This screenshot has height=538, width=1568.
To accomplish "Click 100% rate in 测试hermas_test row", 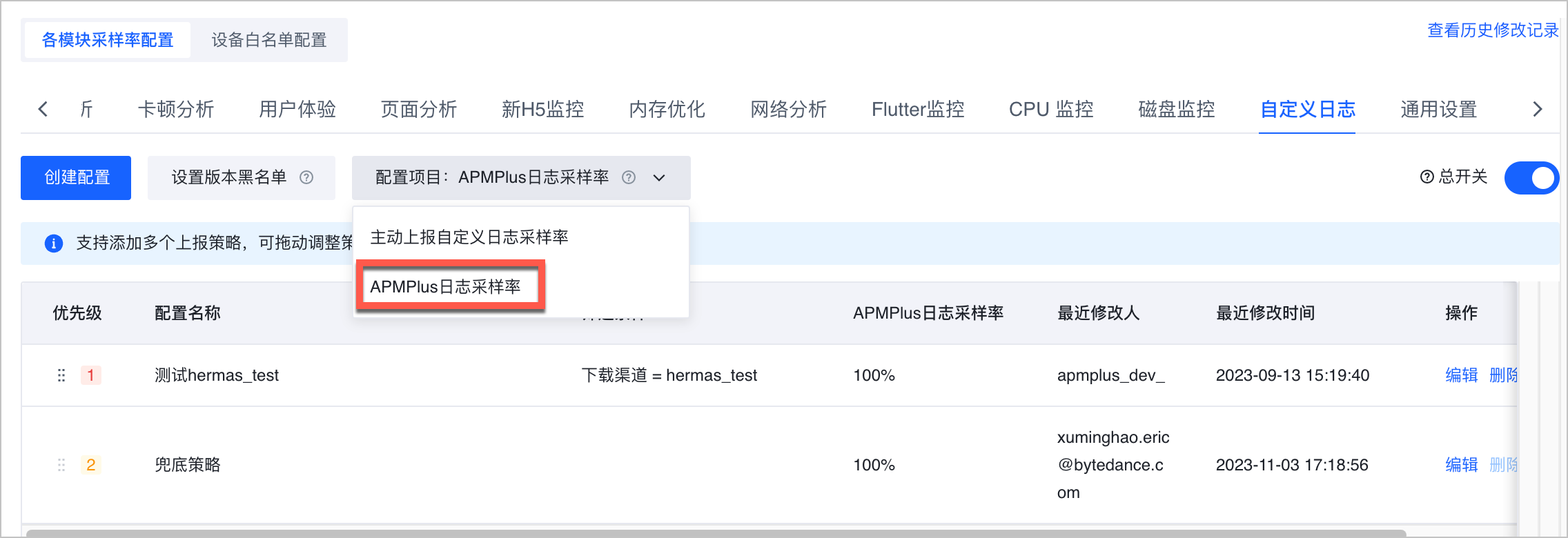I will click(874, 375).
